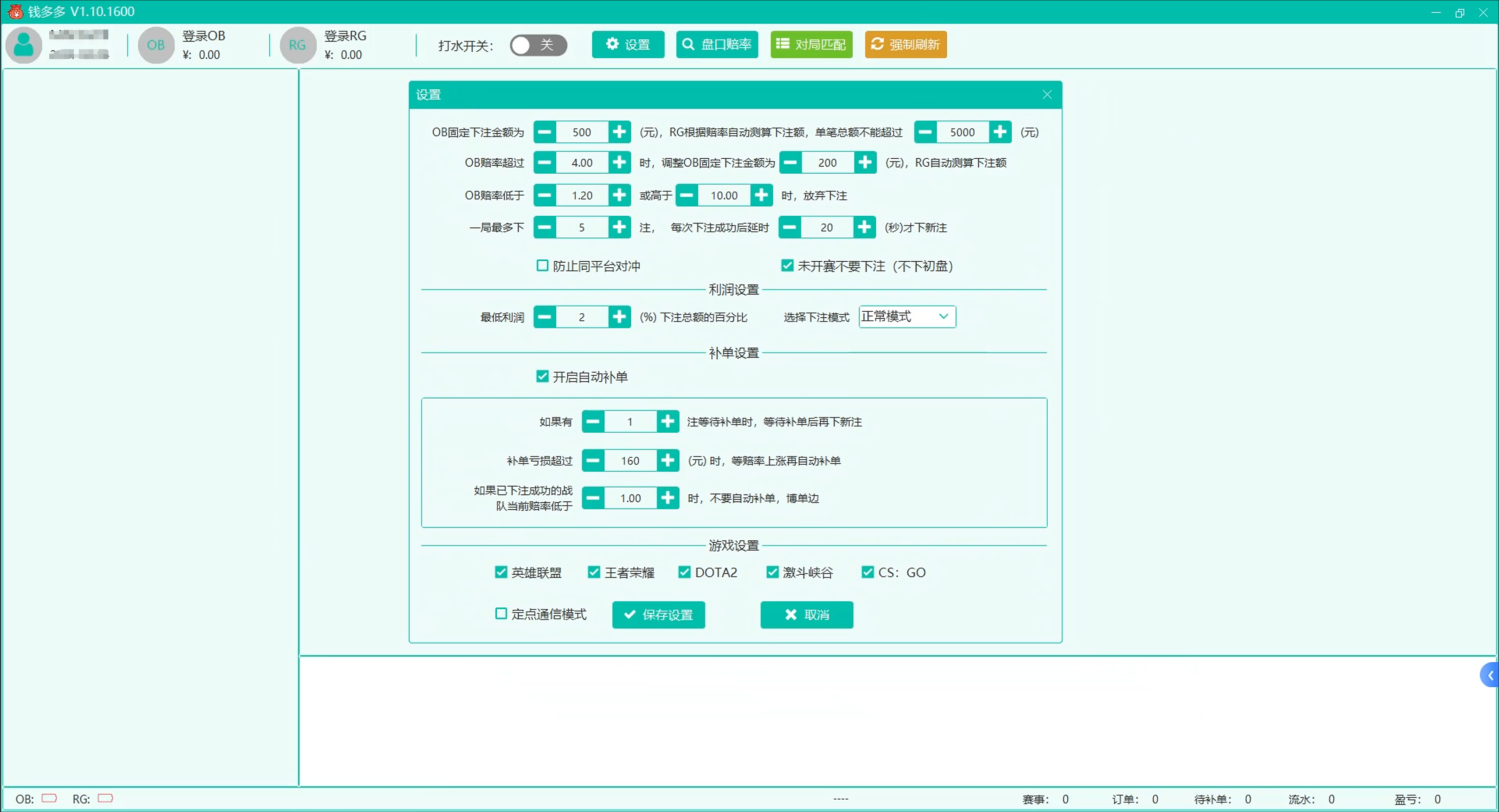
Task: Click the 强制刷新 refresh button
Action: [x=905, y=44]
